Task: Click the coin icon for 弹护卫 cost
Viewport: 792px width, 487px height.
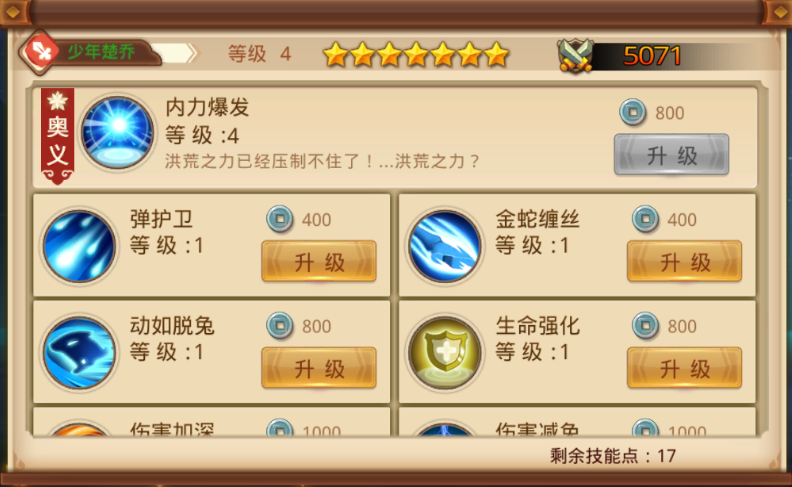Action: coord(280,219)
